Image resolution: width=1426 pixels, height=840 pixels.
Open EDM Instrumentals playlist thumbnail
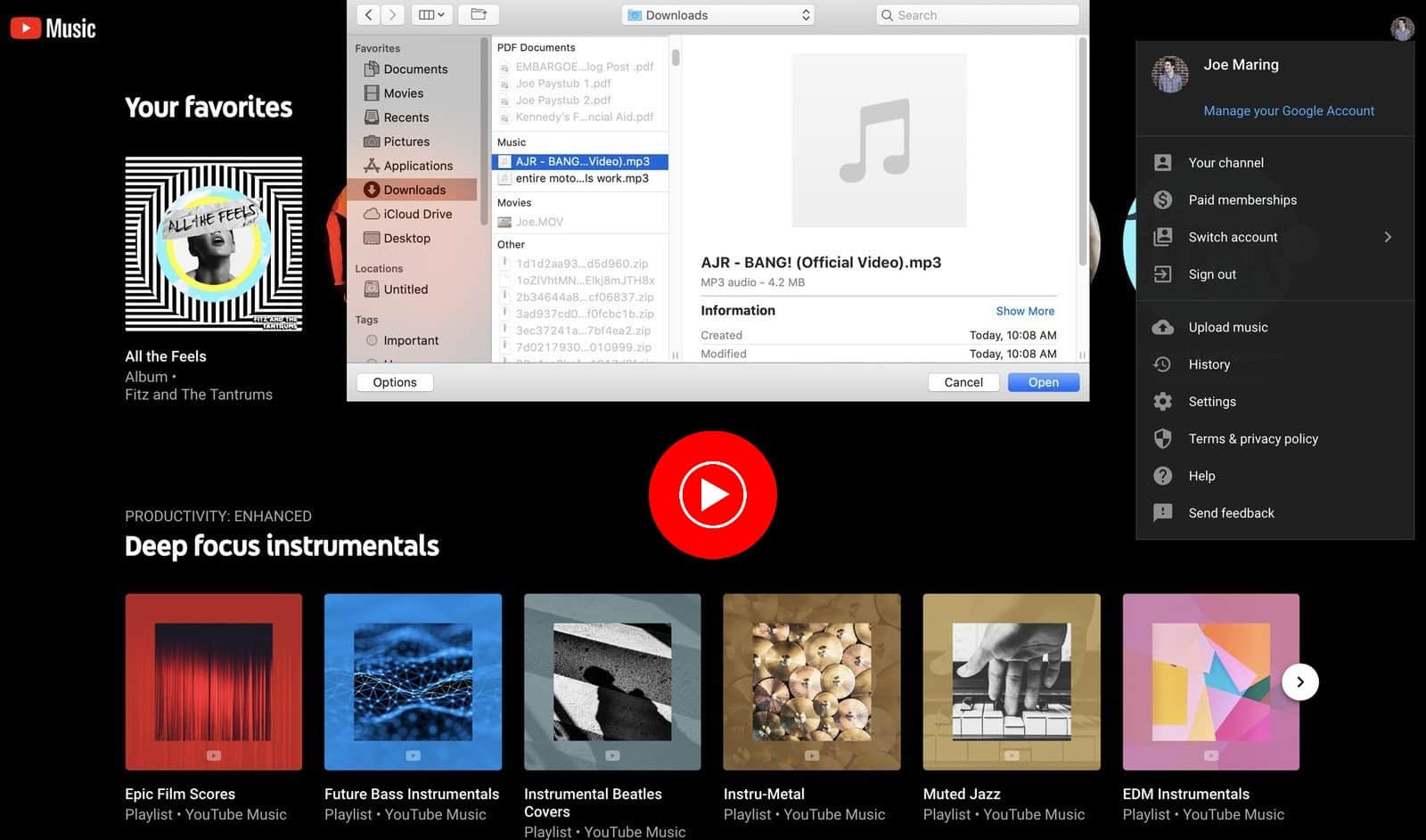pos(1211,682)
